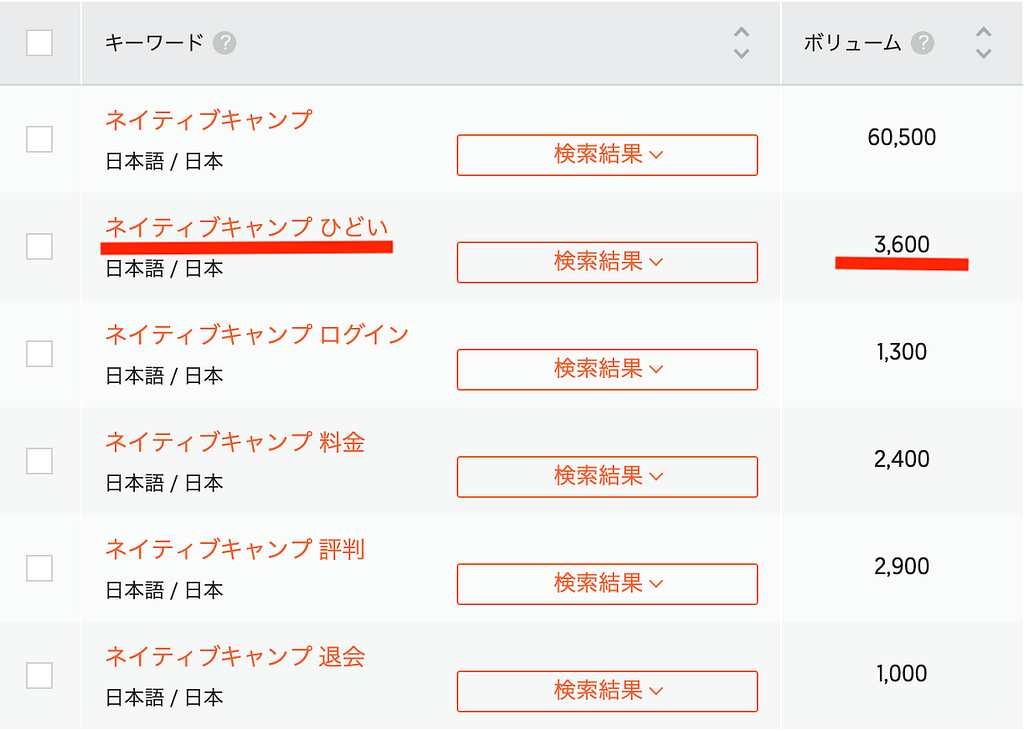The height and width of the screenshot is (731, 1024).
Task: Show 検索結果 menu for ネイティブキャンプ ログイン
Action: [x=607, y=369]
